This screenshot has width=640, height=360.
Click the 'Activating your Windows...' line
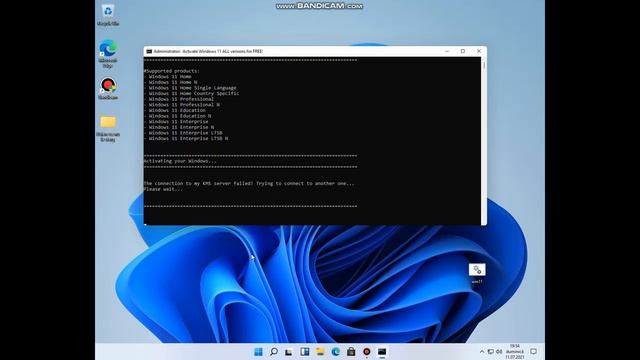(x=180, y=161)
